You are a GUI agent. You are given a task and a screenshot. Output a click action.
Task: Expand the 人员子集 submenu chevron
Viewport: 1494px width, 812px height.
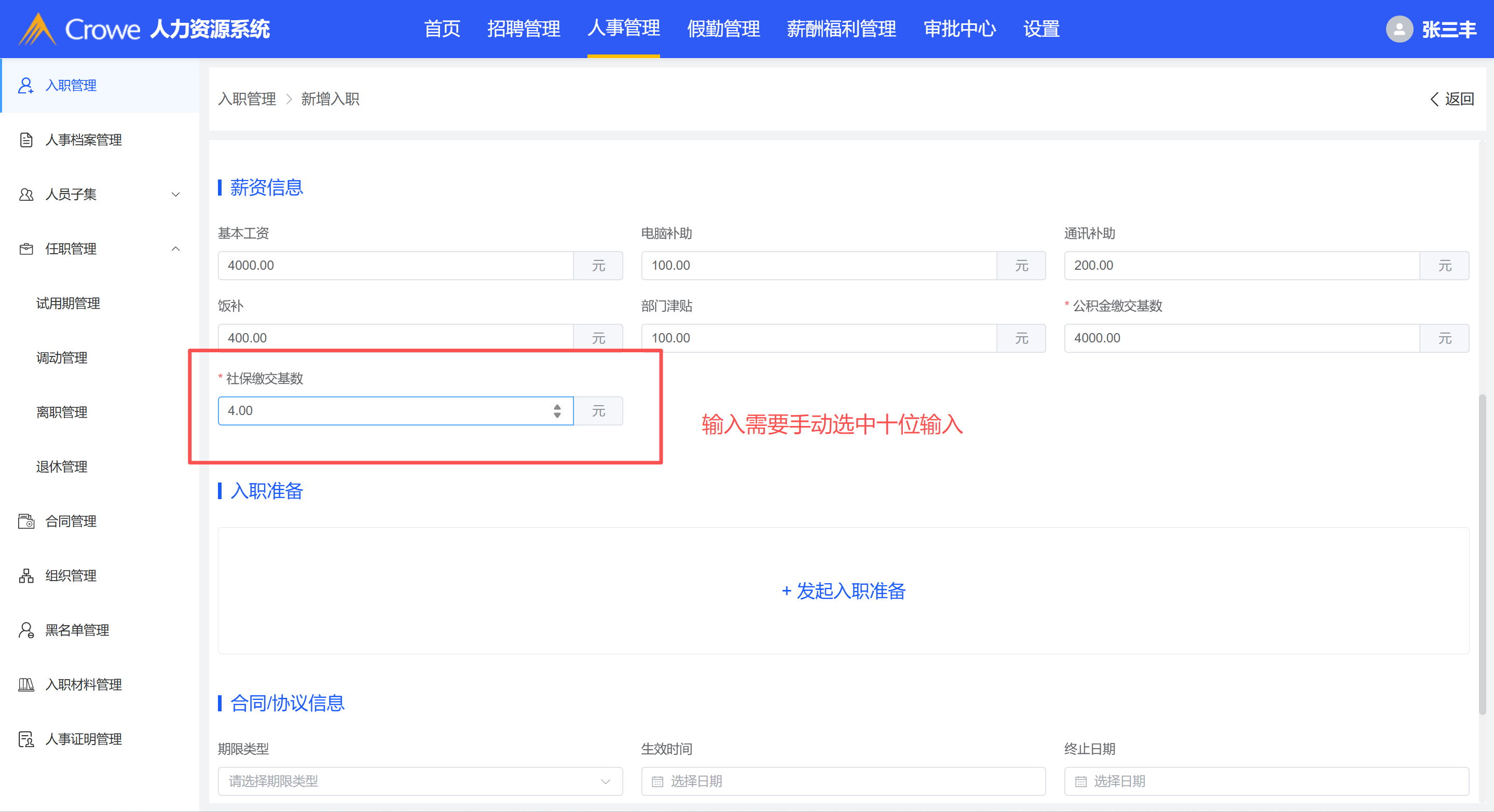[176, 194]
